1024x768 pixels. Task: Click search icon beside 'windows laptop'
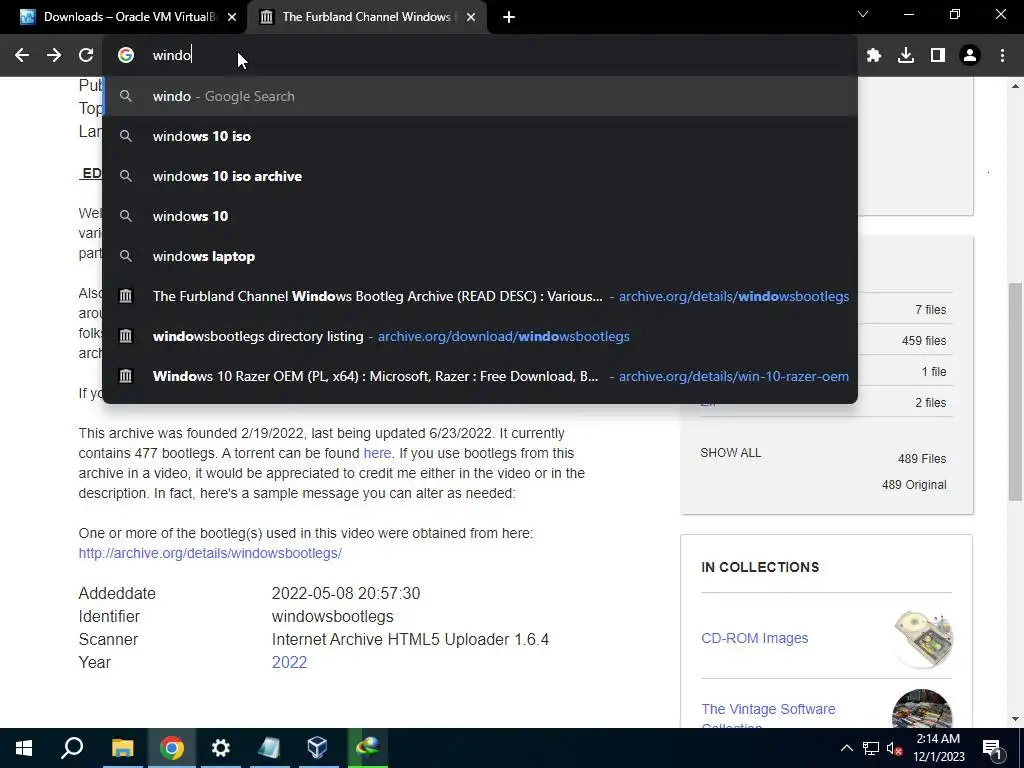coord(125,256)
